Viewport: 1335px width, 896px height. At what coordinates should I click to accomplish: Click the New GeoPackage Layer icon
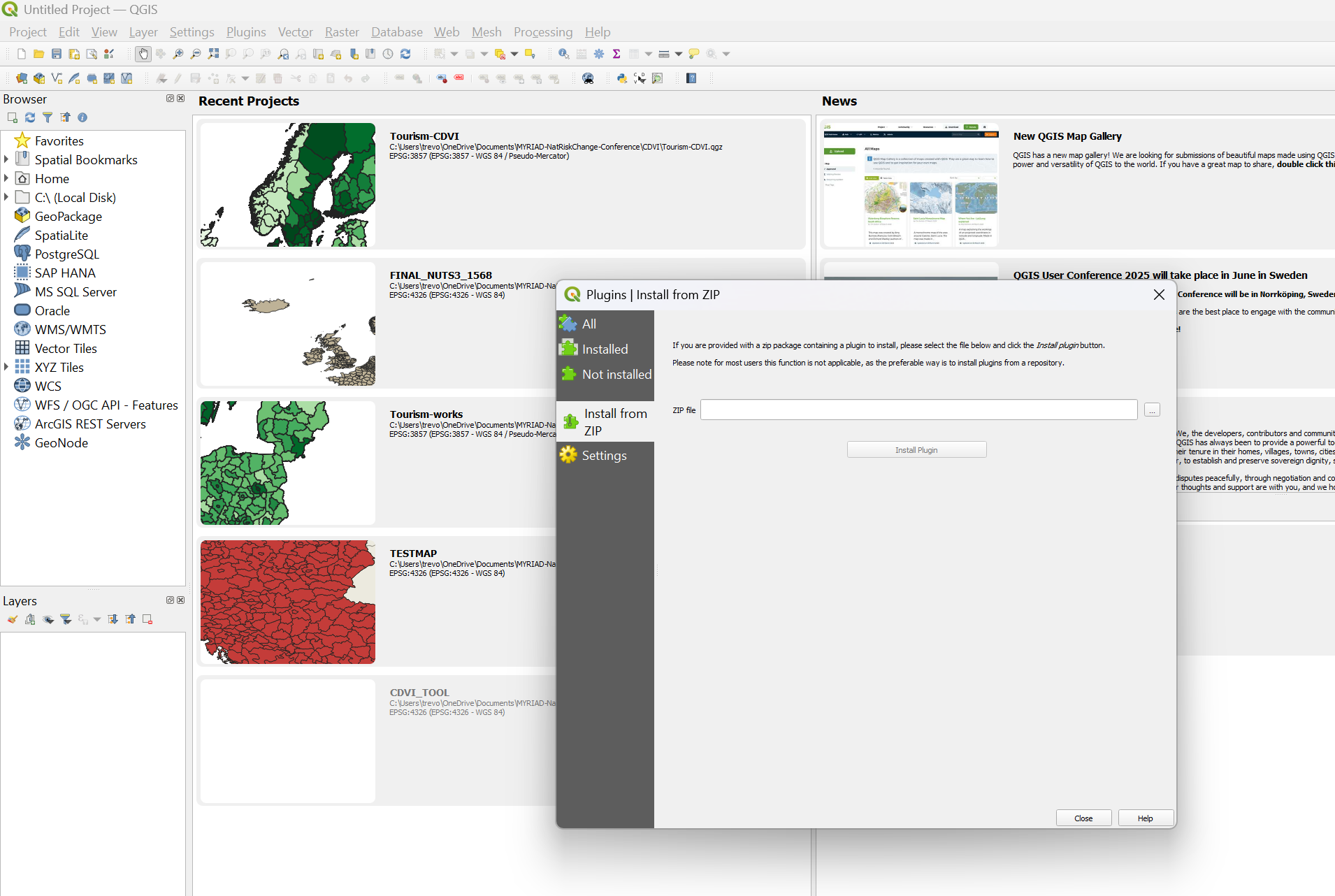coord(39,78)
